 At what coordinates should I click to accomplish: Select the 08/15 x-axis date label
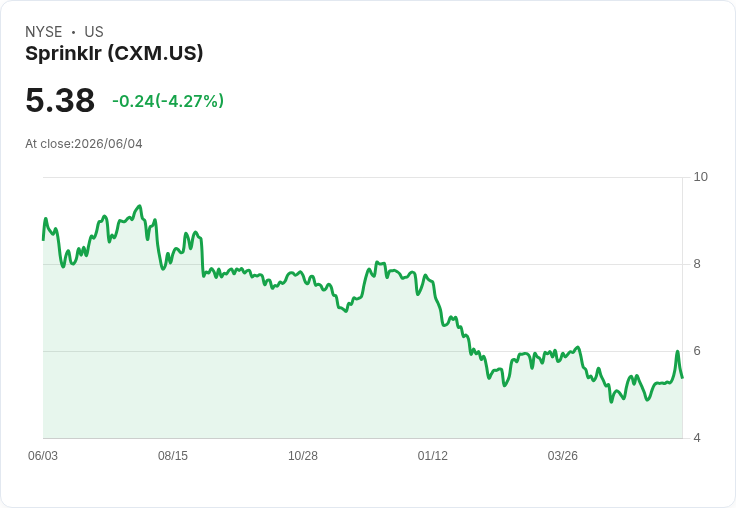pos(173,455)
